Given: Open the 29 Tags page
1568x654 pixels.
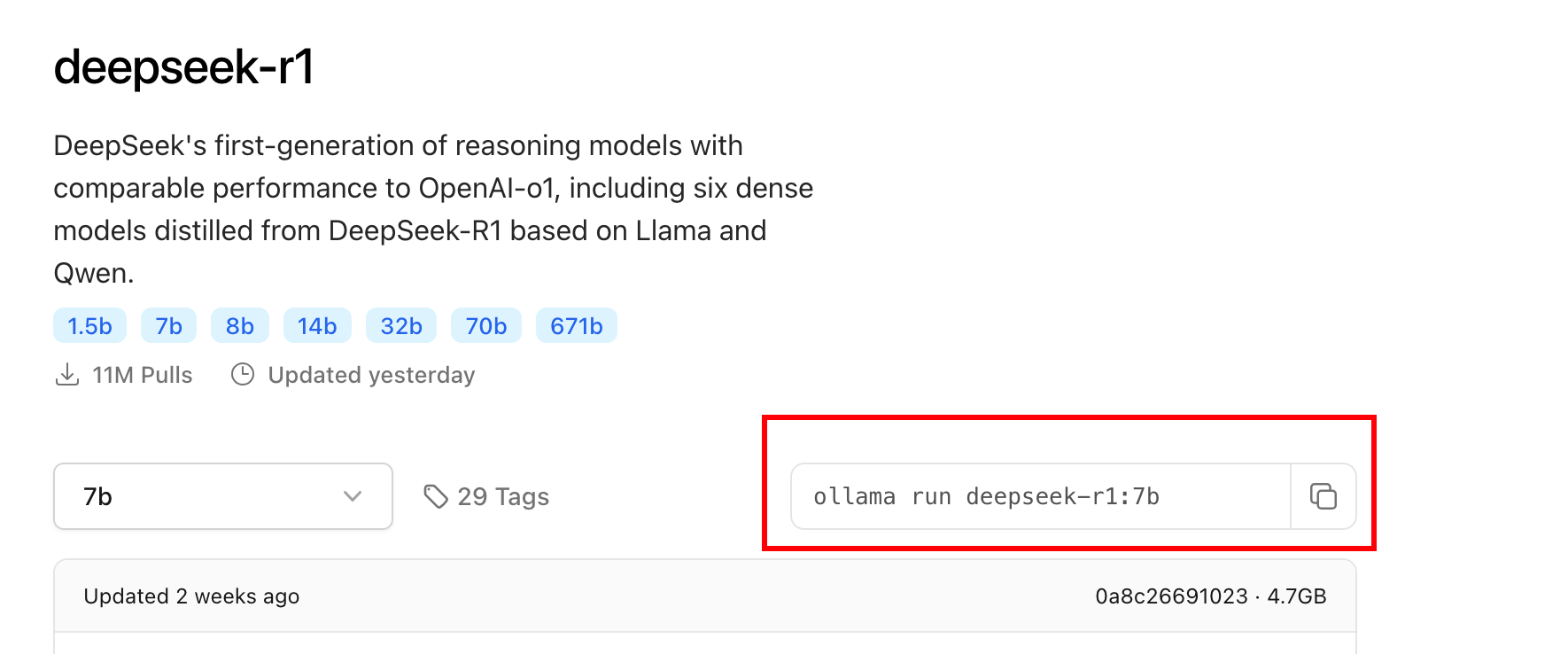Looking at the screenshot, I should 502,496.
